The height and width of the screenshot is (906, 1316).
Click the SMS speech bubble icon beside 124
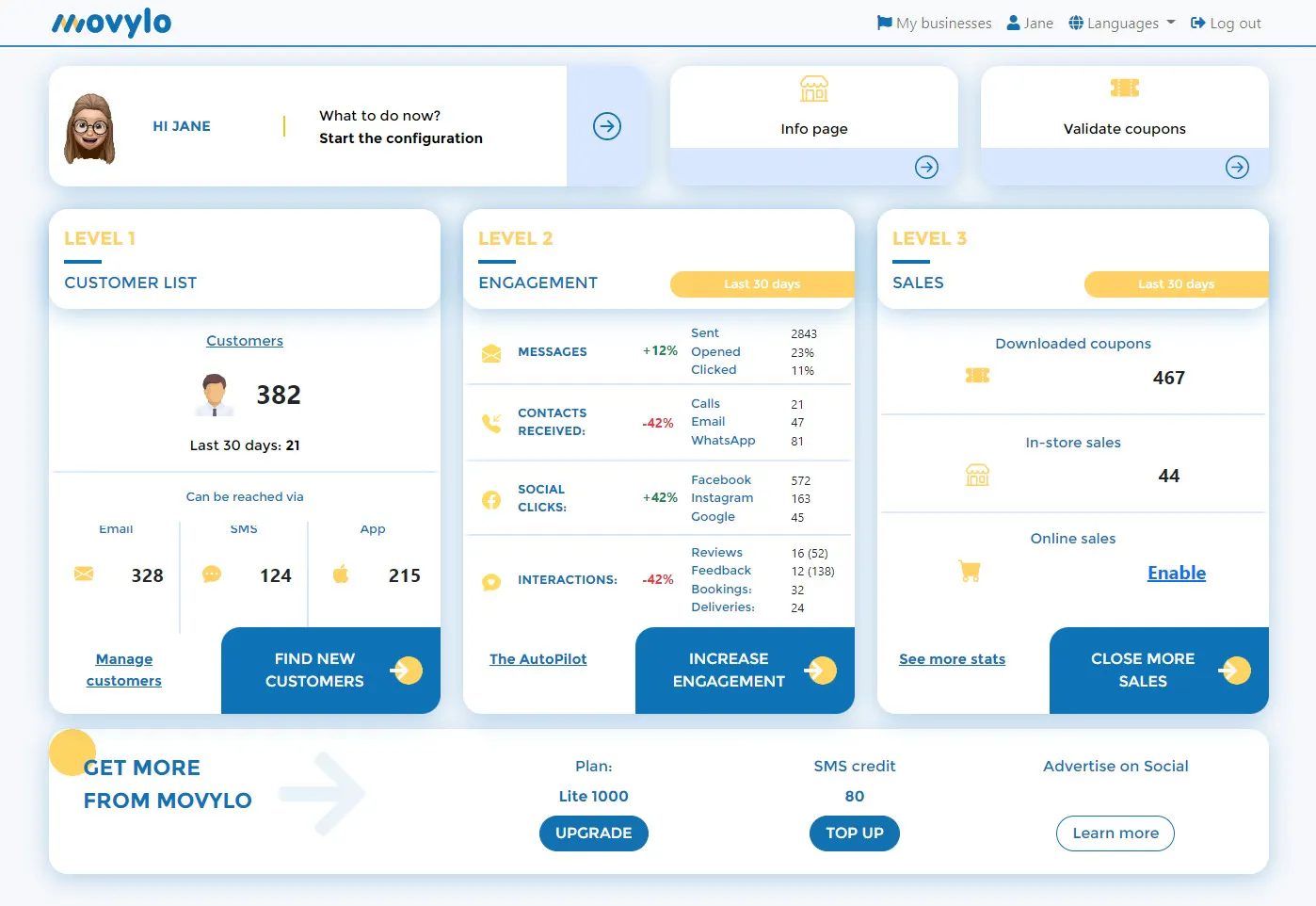coord(212,574)
